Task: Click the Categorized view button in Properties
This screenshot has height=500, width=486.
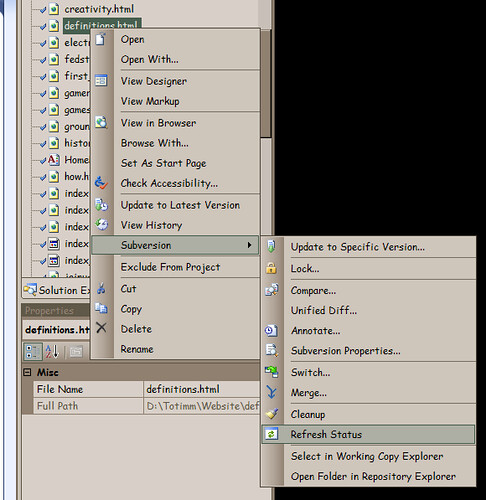Action: pos(33,352)
